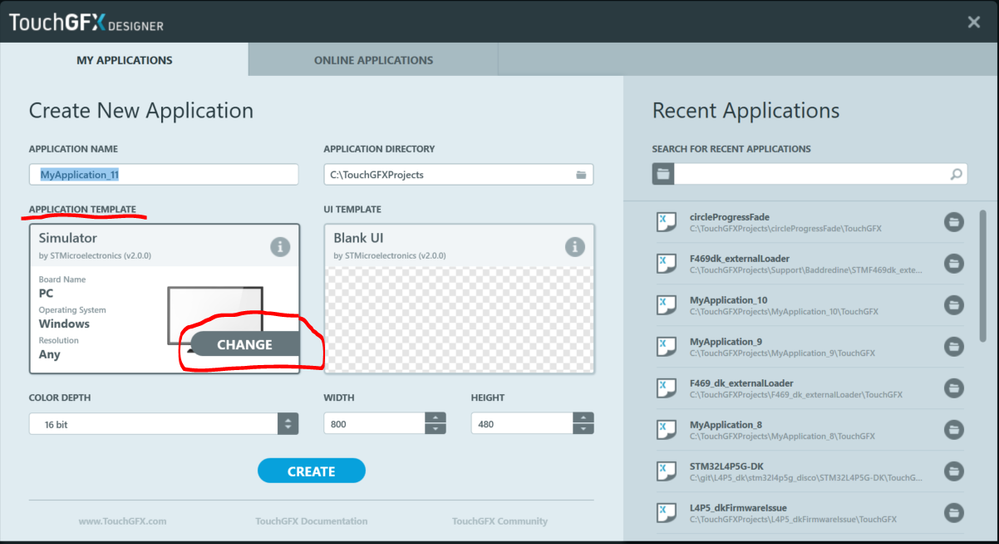Open folder of MyApplication_8
999x544 pixels.
click(x=954, y=429)
